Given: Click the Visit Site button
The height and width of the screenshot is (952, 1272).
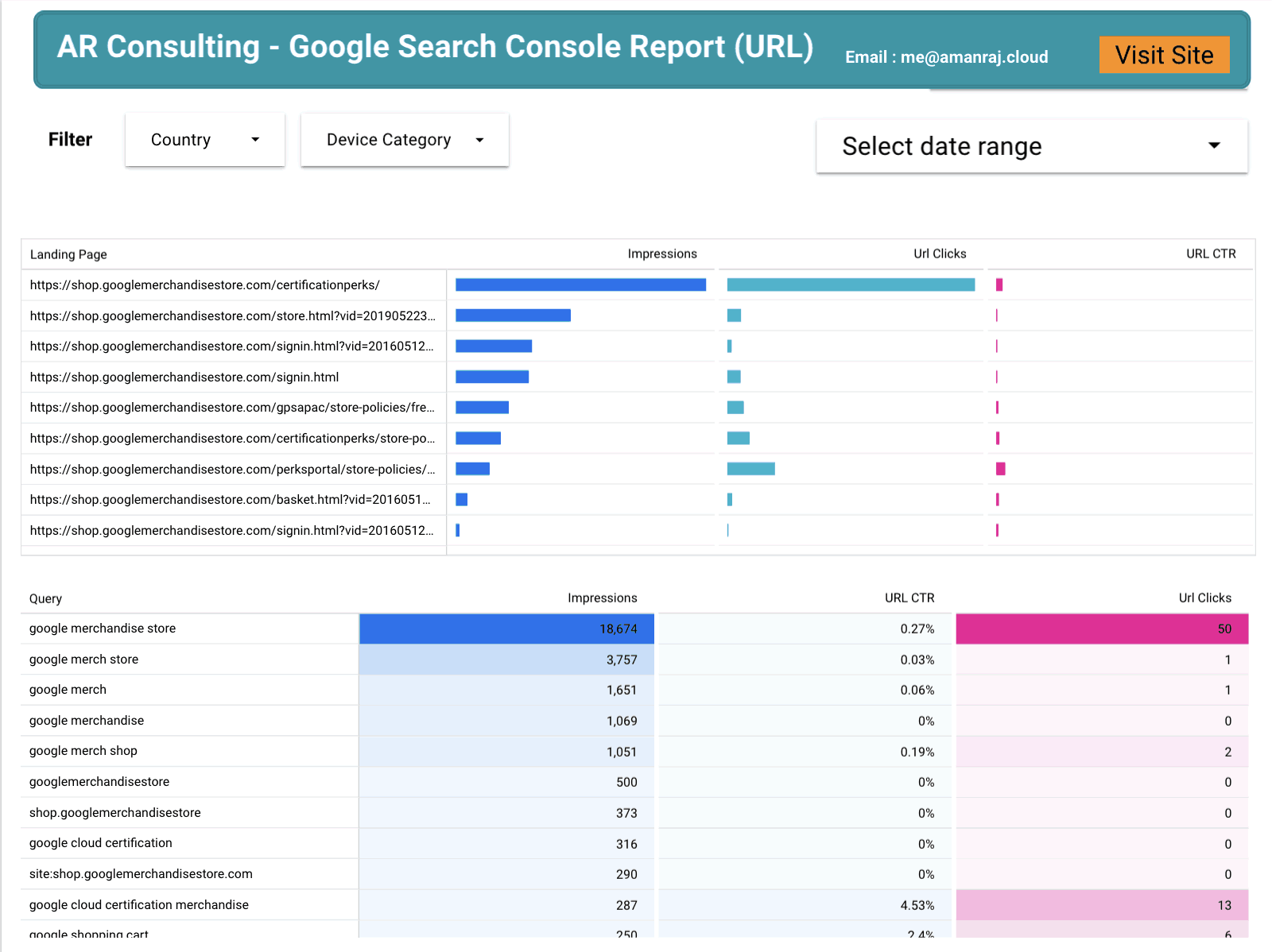Looking at the screenshot, I should [x=1164, y=55].
